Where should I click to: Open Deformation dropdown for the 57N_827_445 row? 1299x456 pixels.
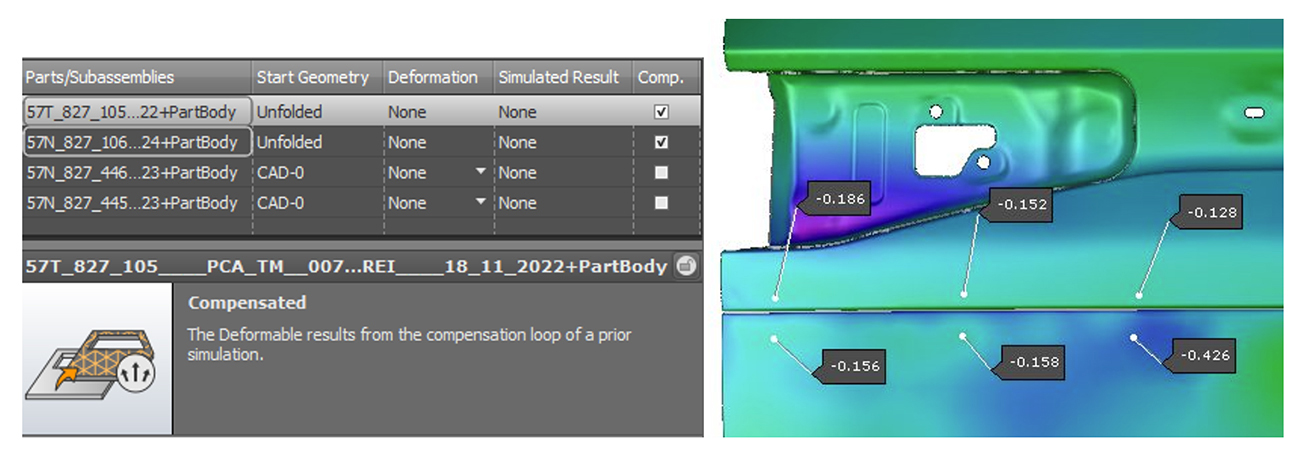pyautogui.click(x=481, y=202)
